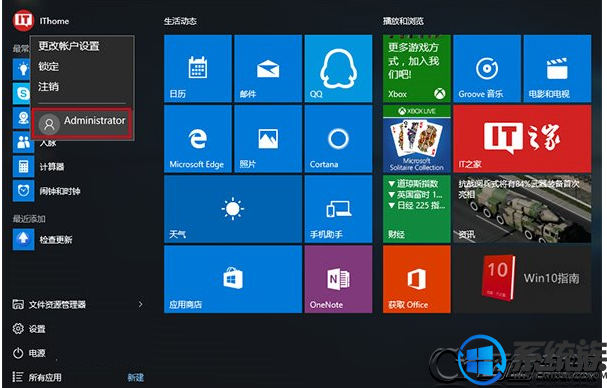
Task: Click the 播放和浏览 tile group heading
Action: click(x=403, y=21)
